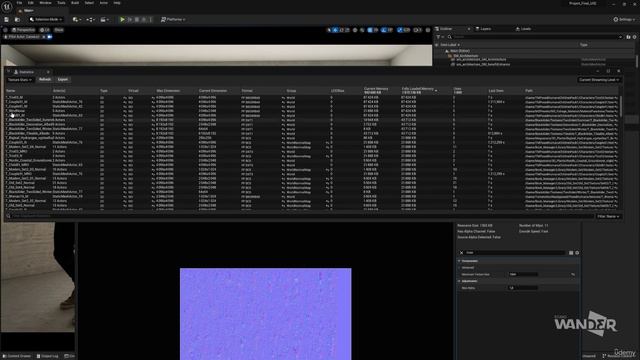
Task: Open the Texture Stats dropdown
Action: click(x=20, y=80)
